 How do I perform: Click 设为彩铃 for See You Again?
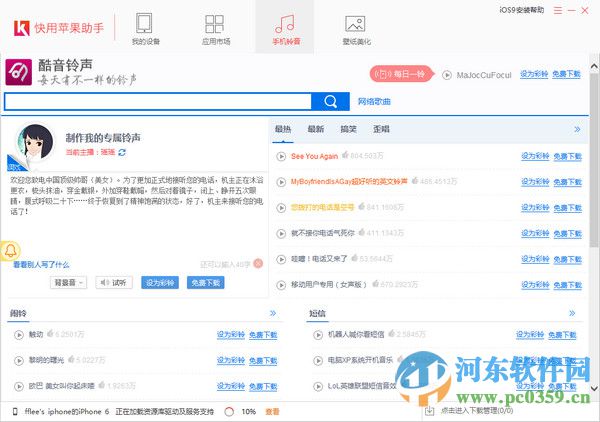[x=535, y=156]
